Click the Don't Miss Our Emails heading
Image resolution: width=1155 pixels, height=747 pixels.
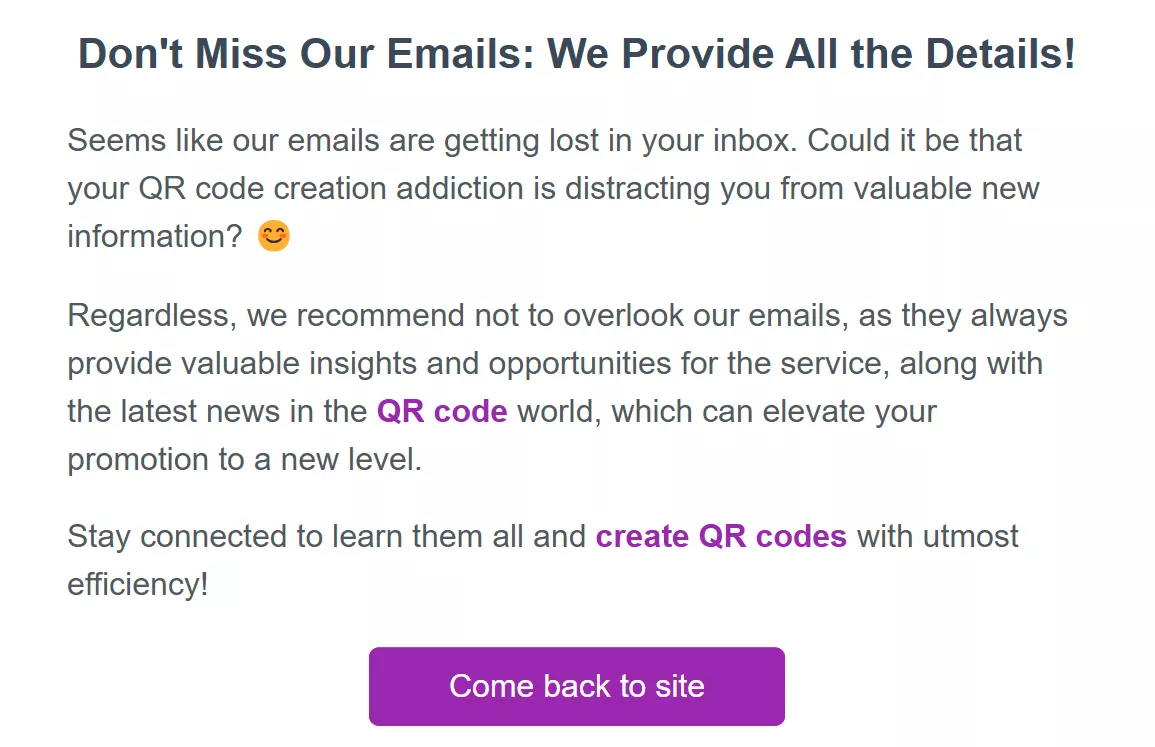pos(577,54)
